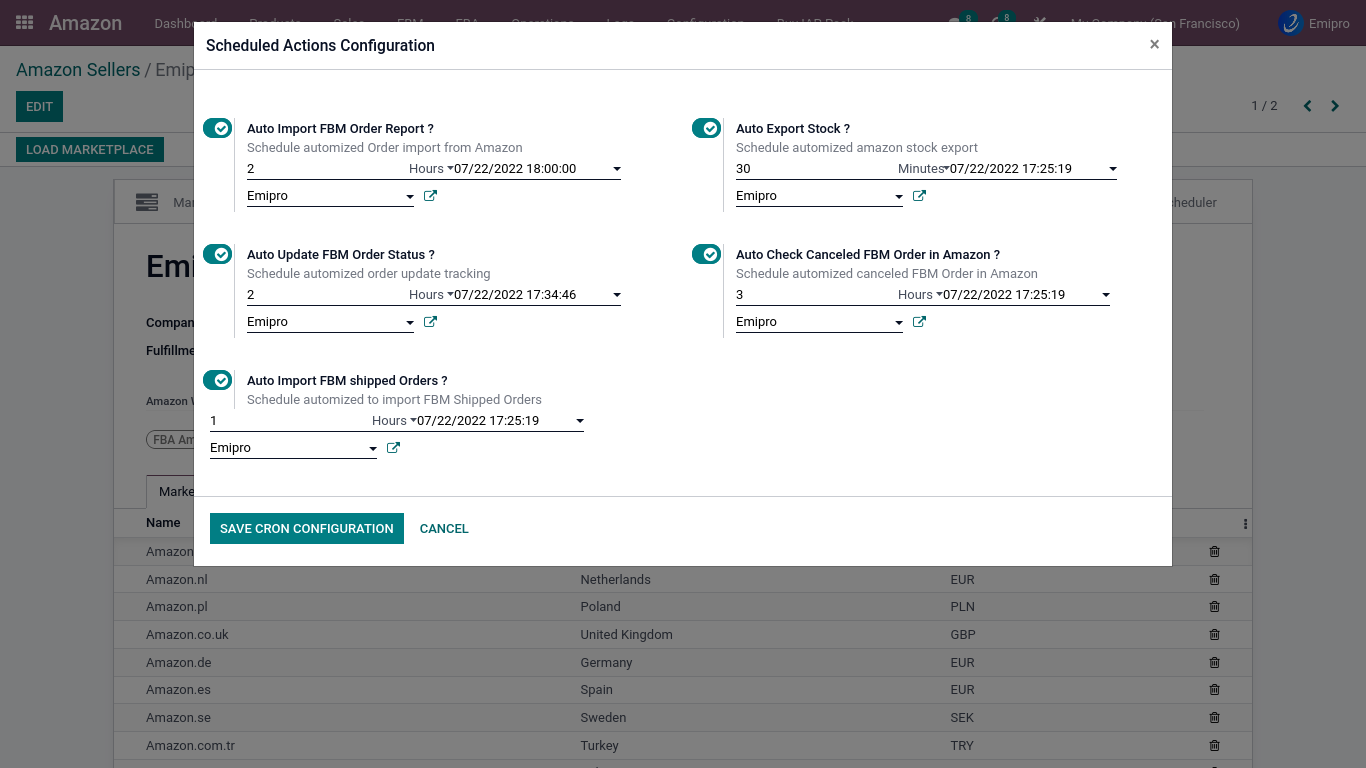Screen dimensions: 1366x768
Task: Delete the Amazon.de marketplace row
Action: click(x=1214, y=662)
